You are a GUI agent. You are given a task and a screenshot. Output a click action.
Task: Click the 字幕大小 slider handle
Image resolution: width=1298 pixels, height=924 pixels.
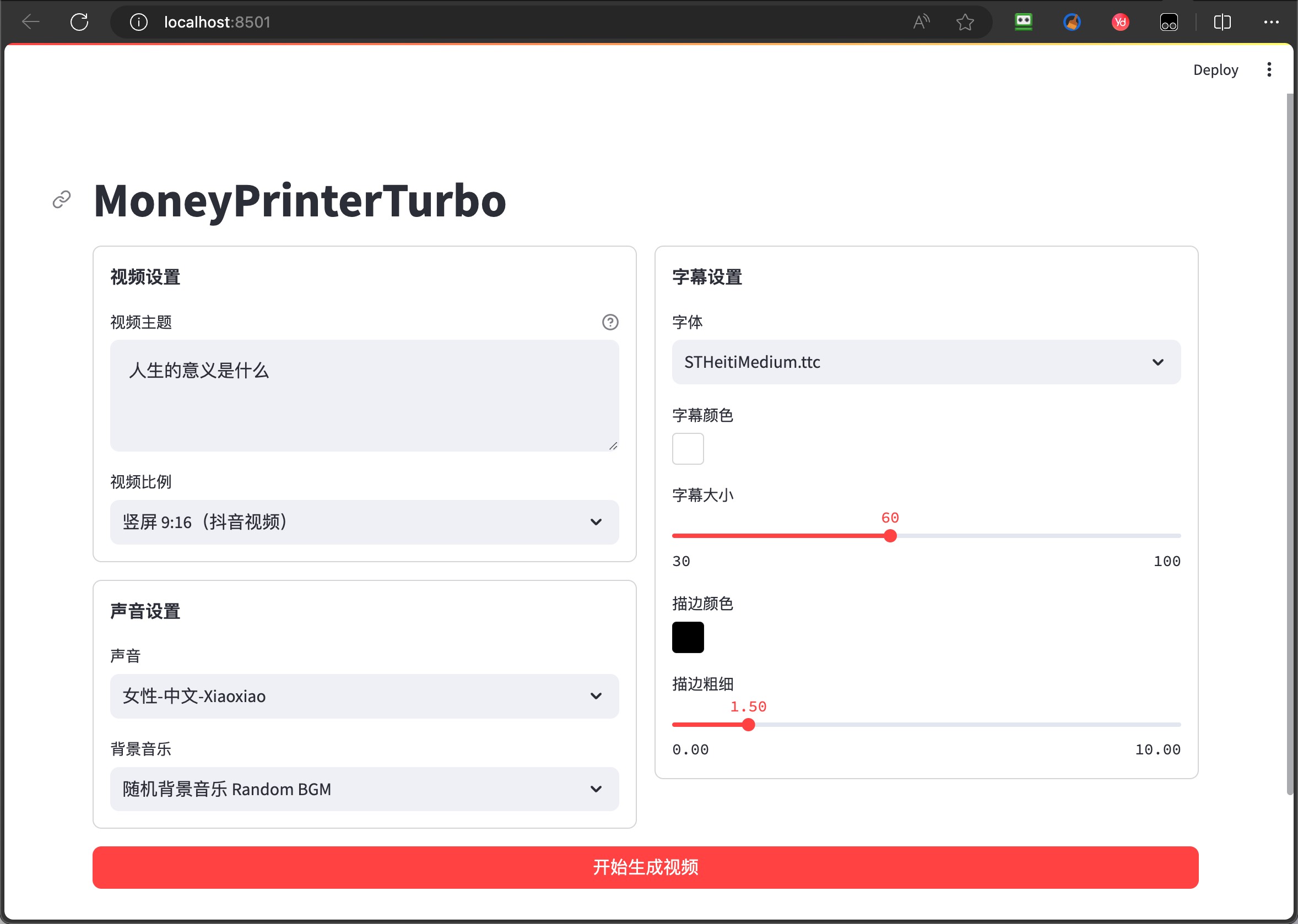pyautogui.click(x=890, y=535)
